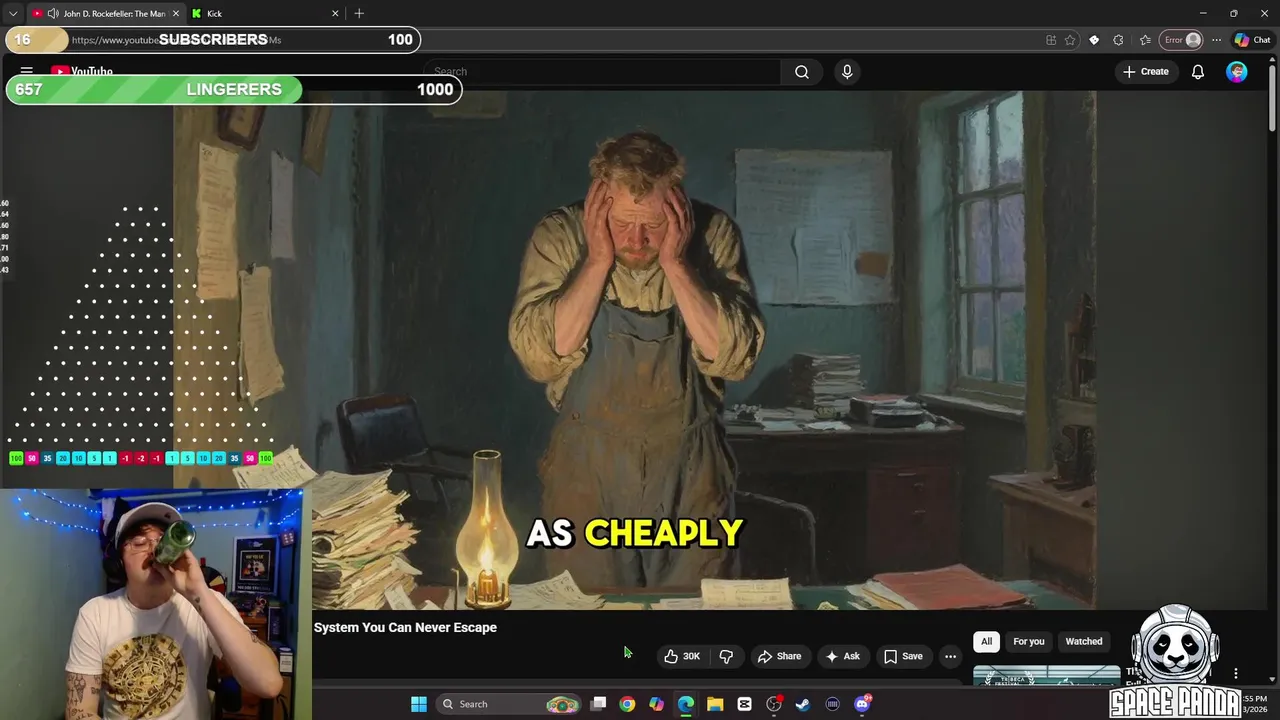
Task: Open the Copilot Chat button
Action: (x=1252, y=40)
